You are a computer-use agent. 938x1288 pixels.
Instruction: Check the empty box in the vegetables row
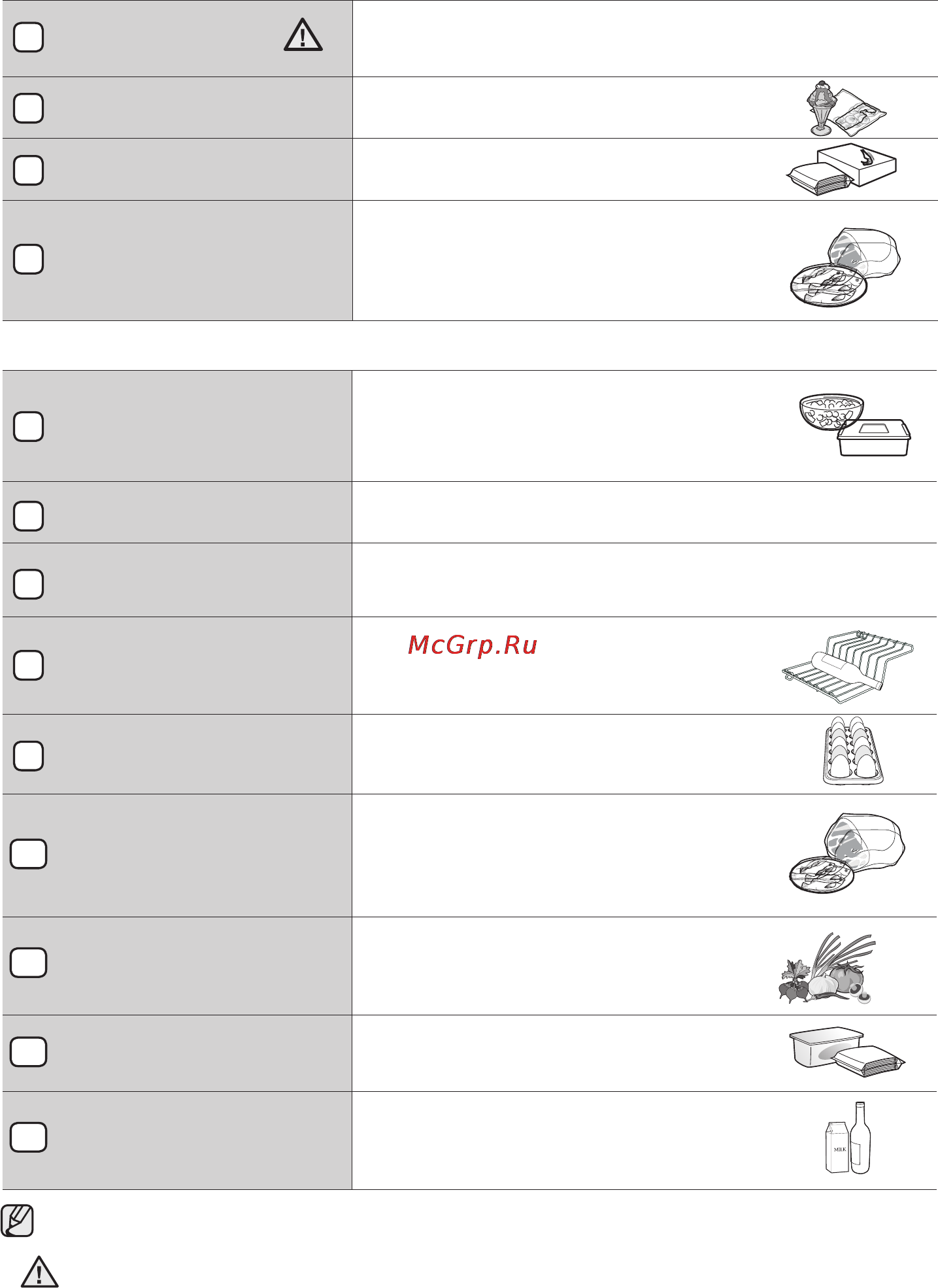pos(28,962)
